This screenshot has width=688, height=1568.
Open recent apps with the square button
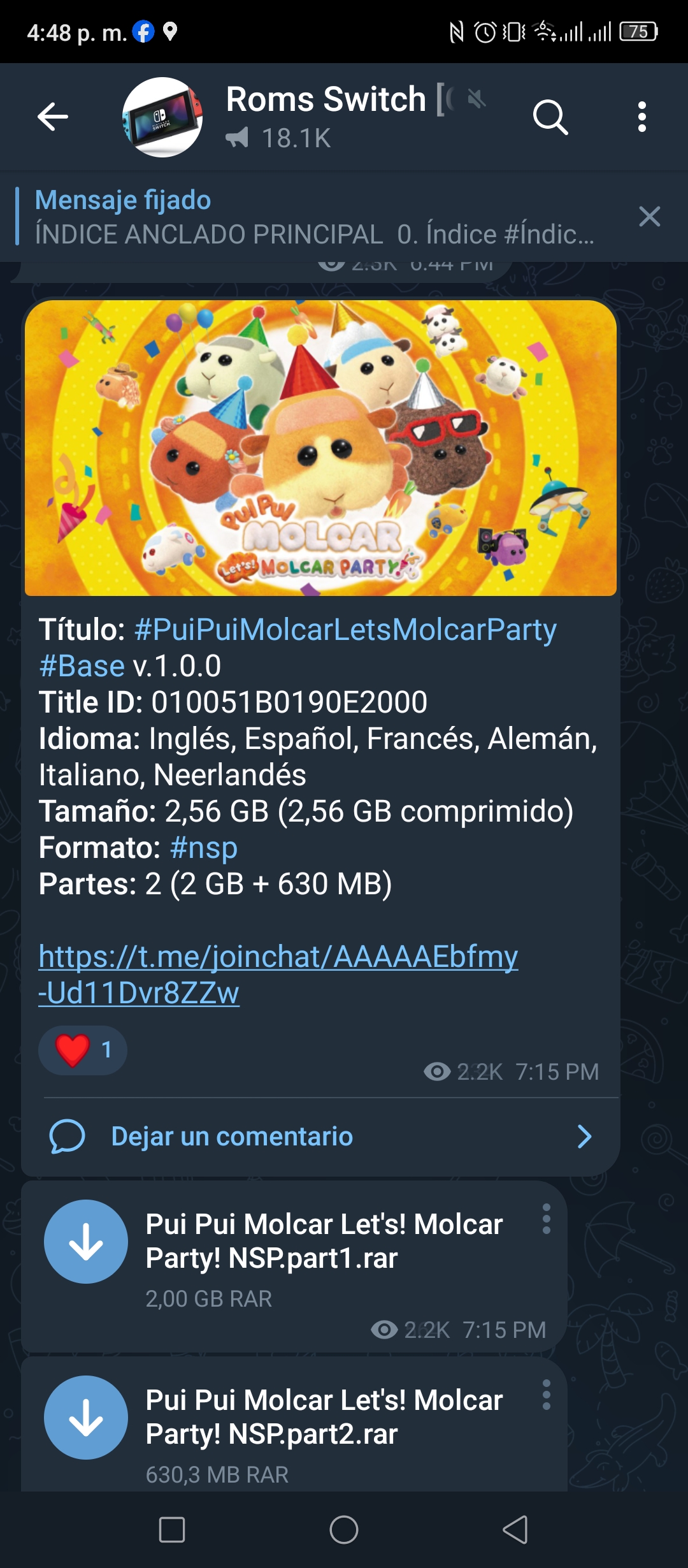pos(172,1530)
